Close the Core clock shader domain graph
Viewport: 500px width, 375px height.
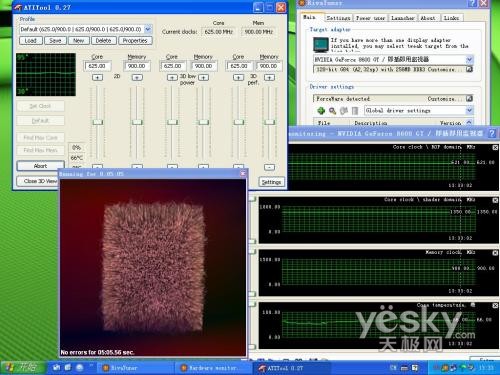[x=495, y=200]
